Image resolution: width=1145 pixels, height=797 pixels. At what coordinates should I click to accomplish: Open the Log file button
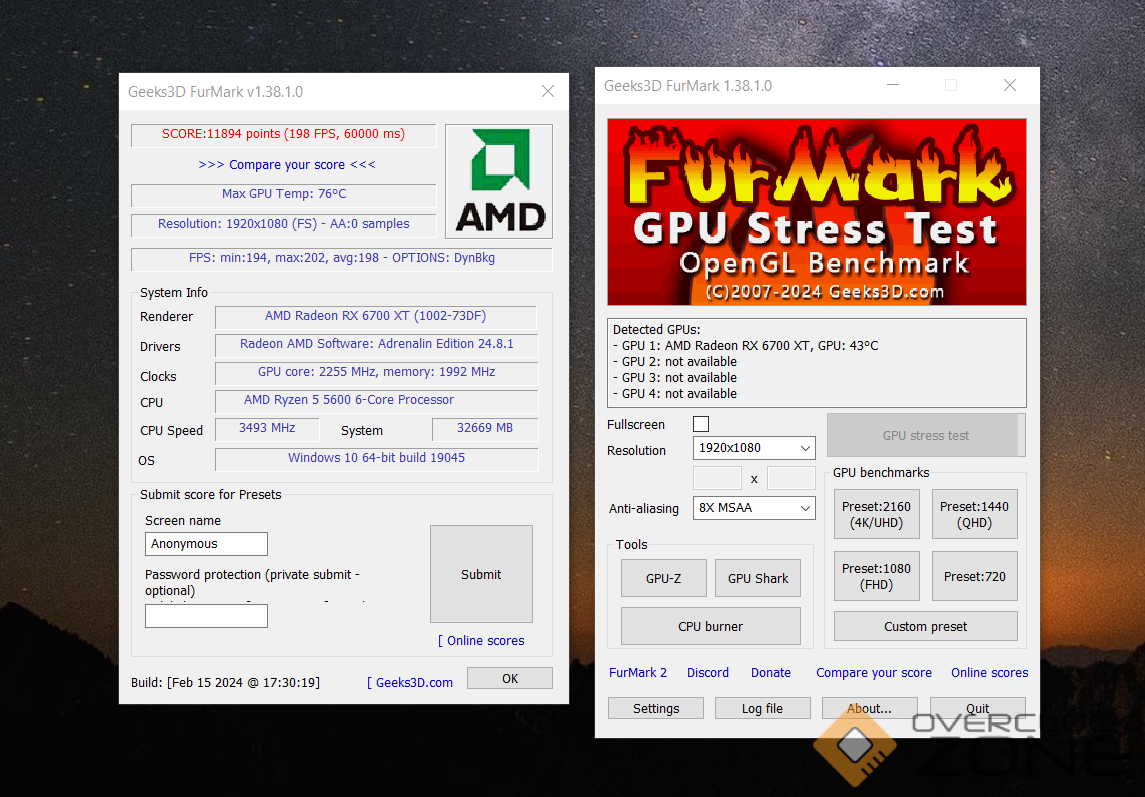click(x=762, y=709)
